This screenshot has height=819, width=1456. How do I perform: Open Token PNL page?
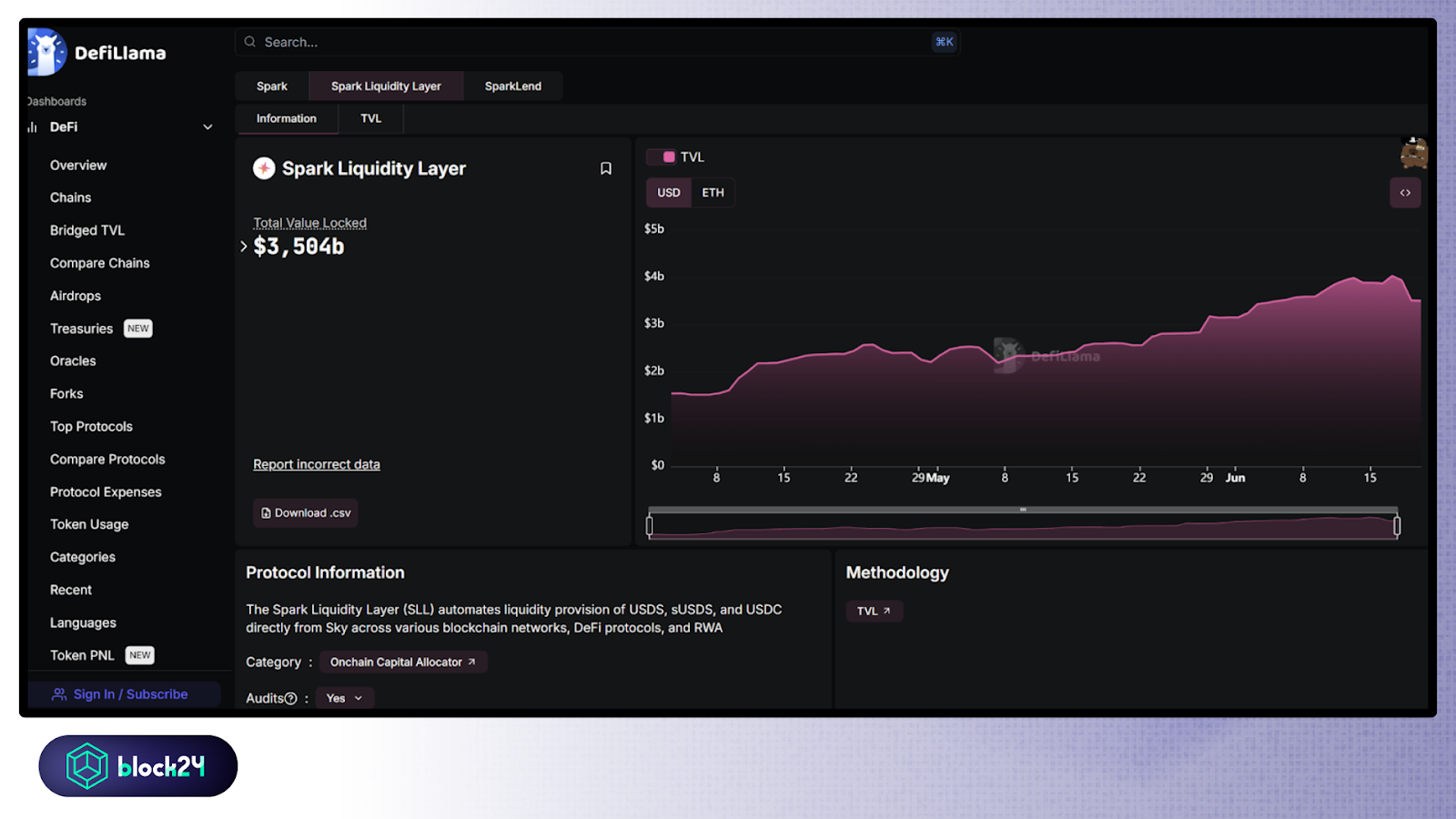[x=82, y=656]
